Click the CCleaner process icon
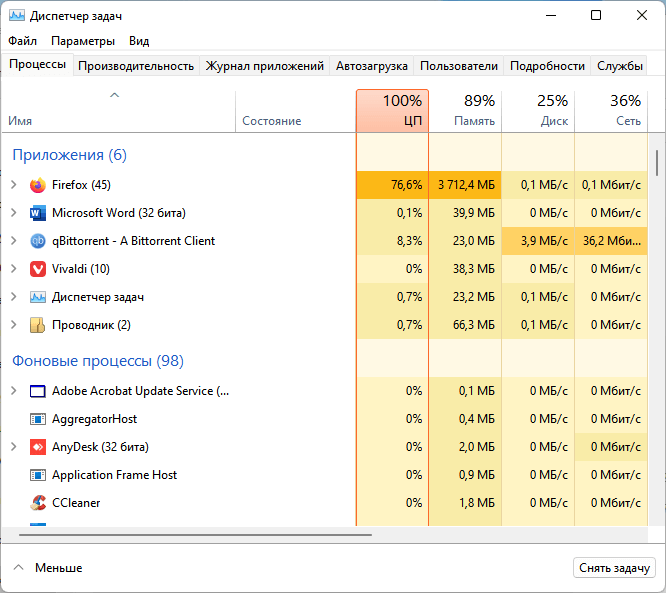Viewport: 666px width, 593px height. pyautogui.click(x=38, y=503)
